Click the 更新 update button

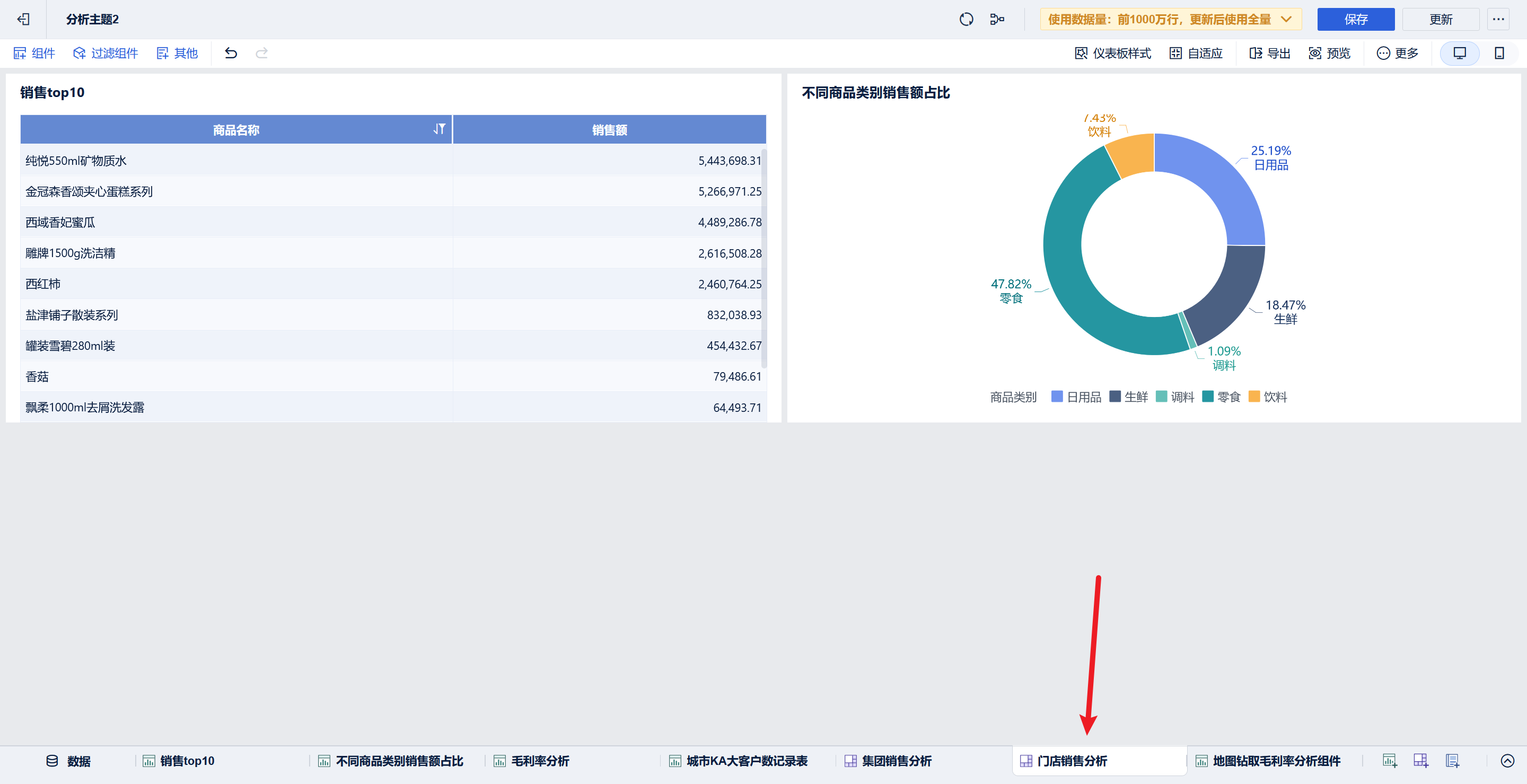click(x=1440, y=20)
